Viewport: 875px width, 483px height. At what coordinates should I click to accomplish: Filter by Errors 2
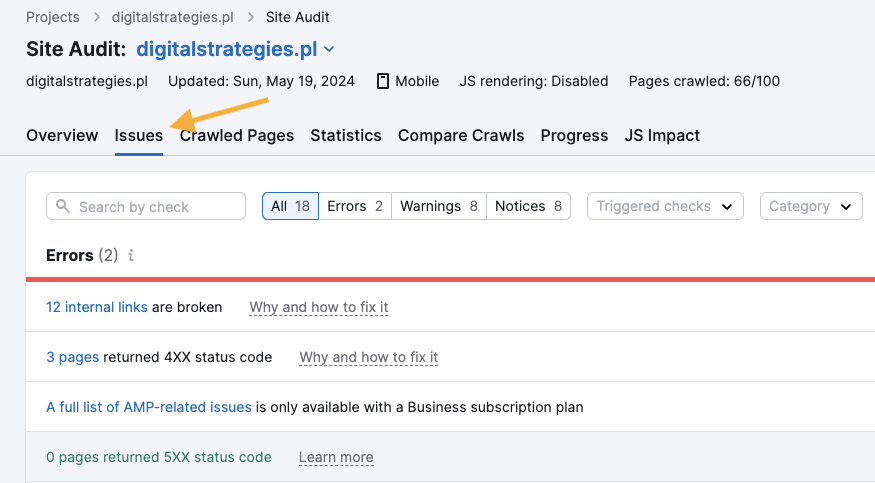(x=355, y=206)
